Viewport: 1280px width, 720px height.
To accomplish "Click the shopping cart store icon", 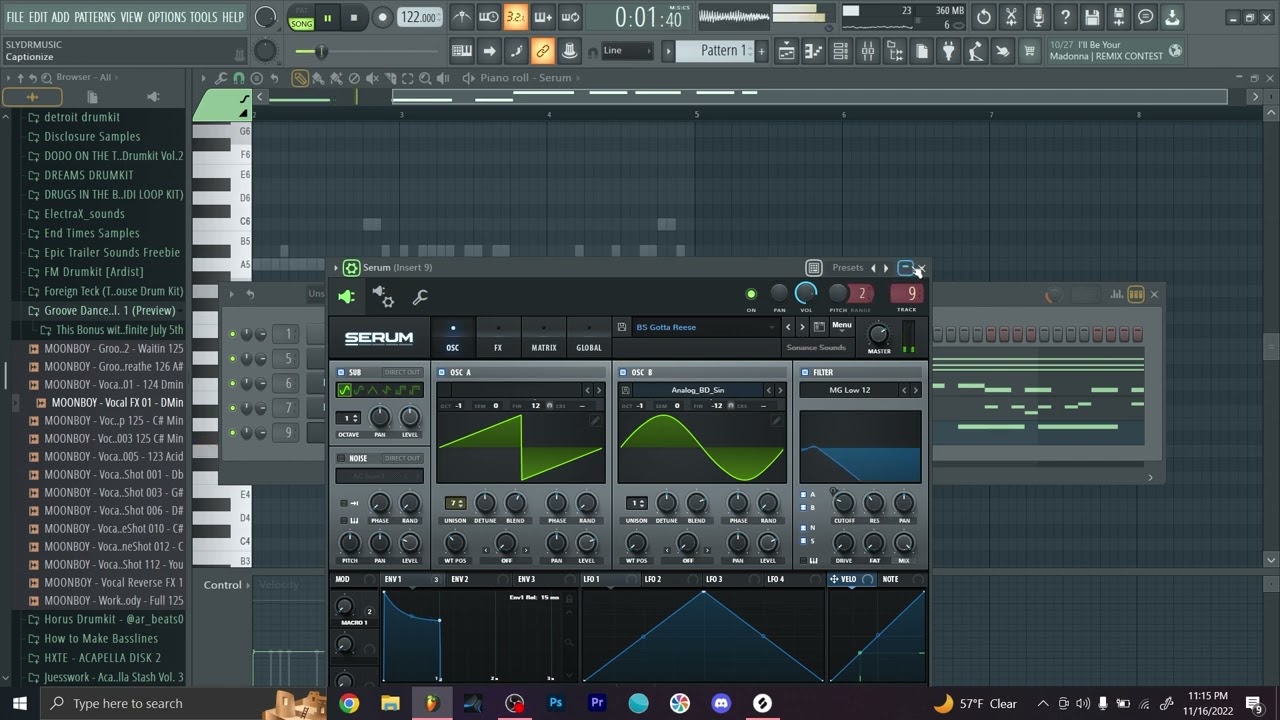I will pyautogui.click(x=1029, y=51).
